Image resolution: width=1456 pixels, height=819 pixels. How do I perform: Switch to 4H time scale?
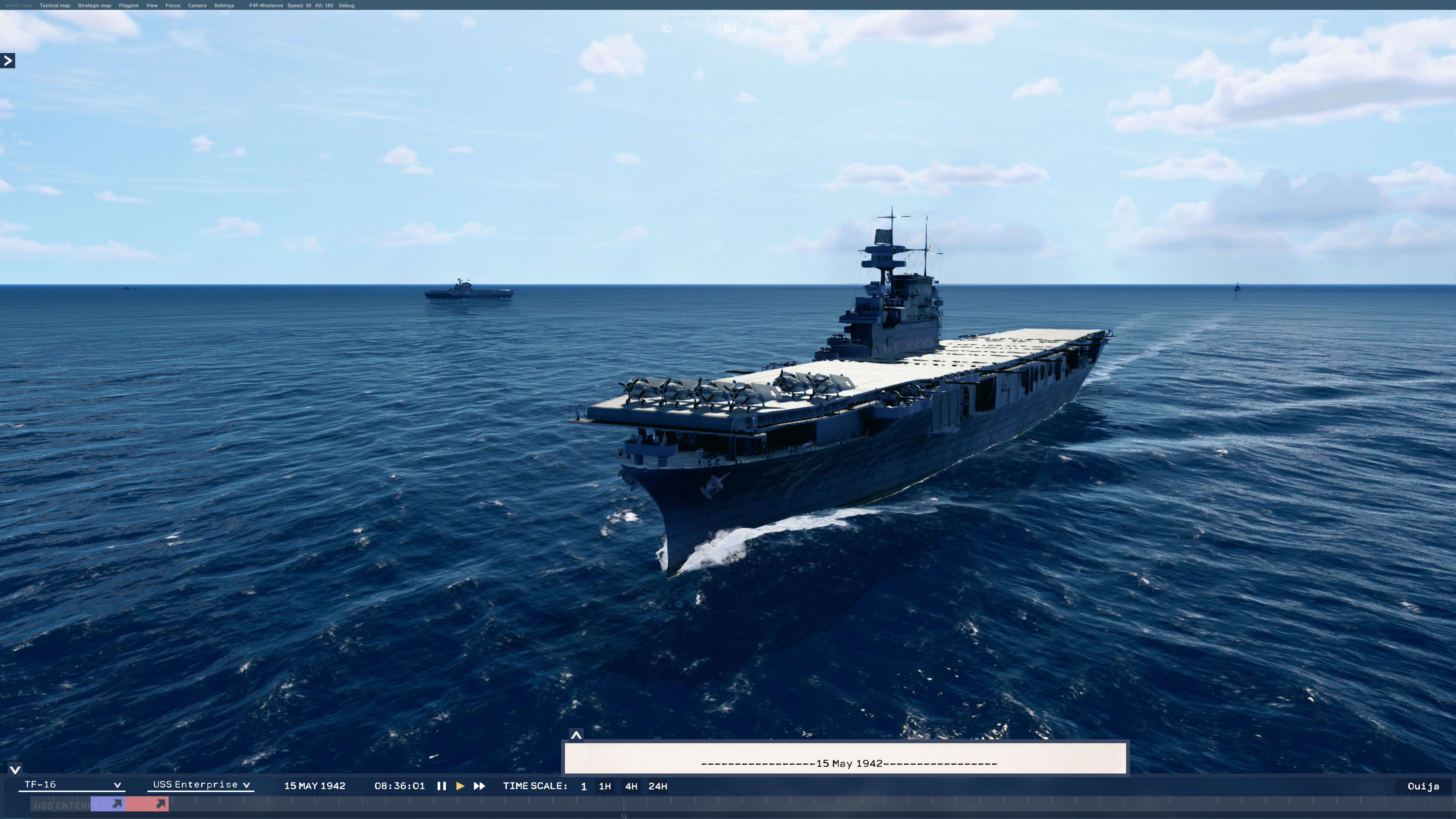click(x=631, y=786)
